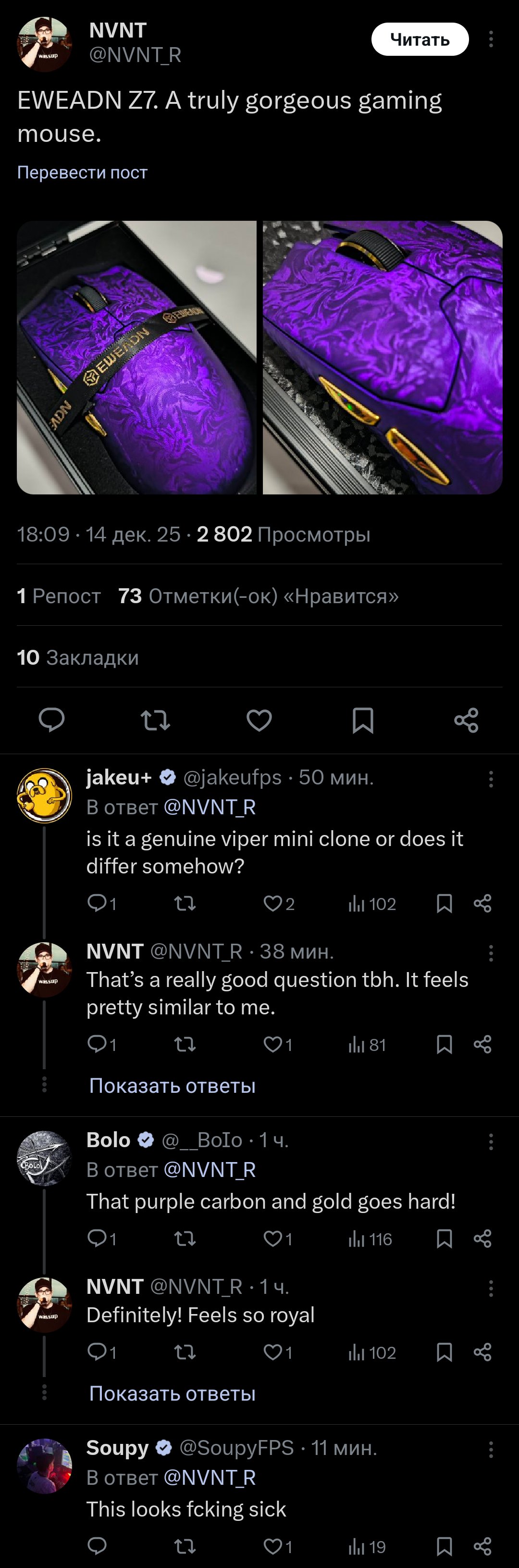This screenshot has width=519, height=1568.
Task: Share Bolo's purple carbon and gold reply
Action: pyautogui.click(x=482, y=1239)
